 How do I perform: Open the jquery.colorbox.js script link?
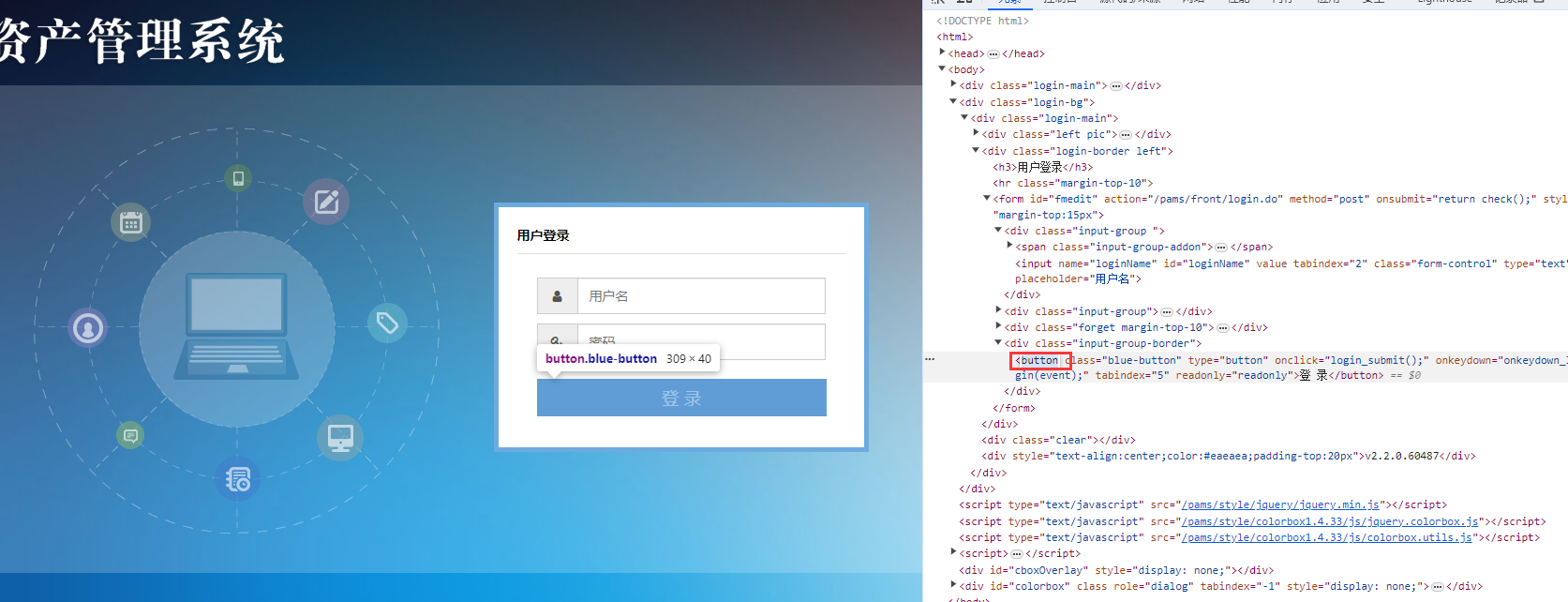tap(1330, 521)
